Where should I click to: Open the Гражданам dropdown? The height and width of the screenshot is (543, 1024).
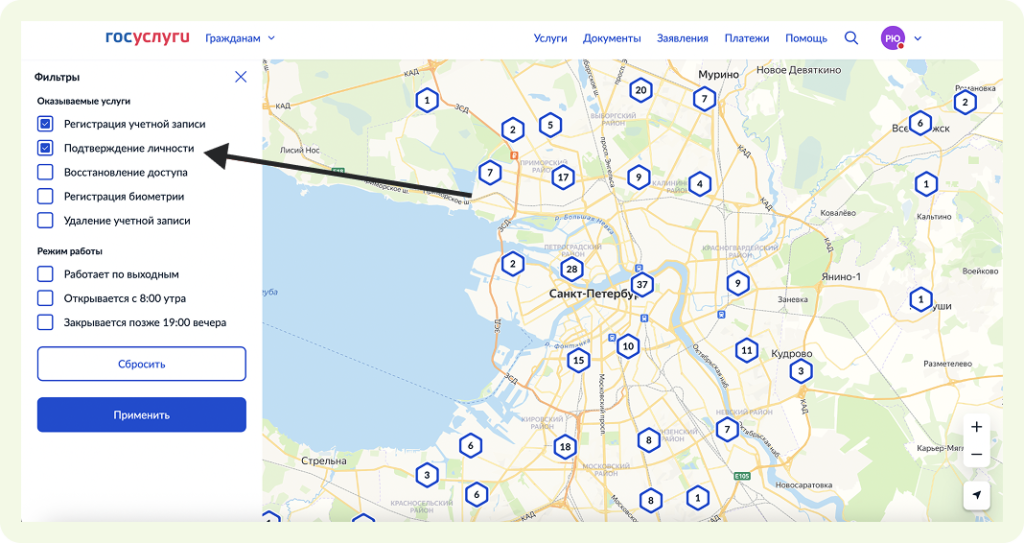click(240, 38)
